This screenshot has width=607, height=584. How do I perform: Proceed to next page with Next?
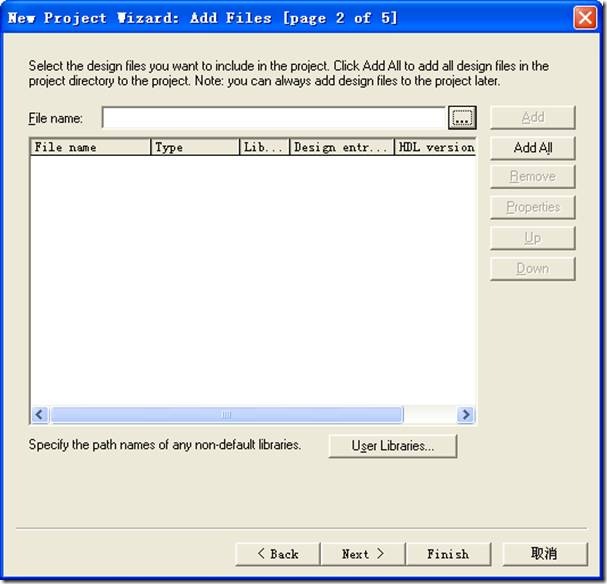point(362,554)
